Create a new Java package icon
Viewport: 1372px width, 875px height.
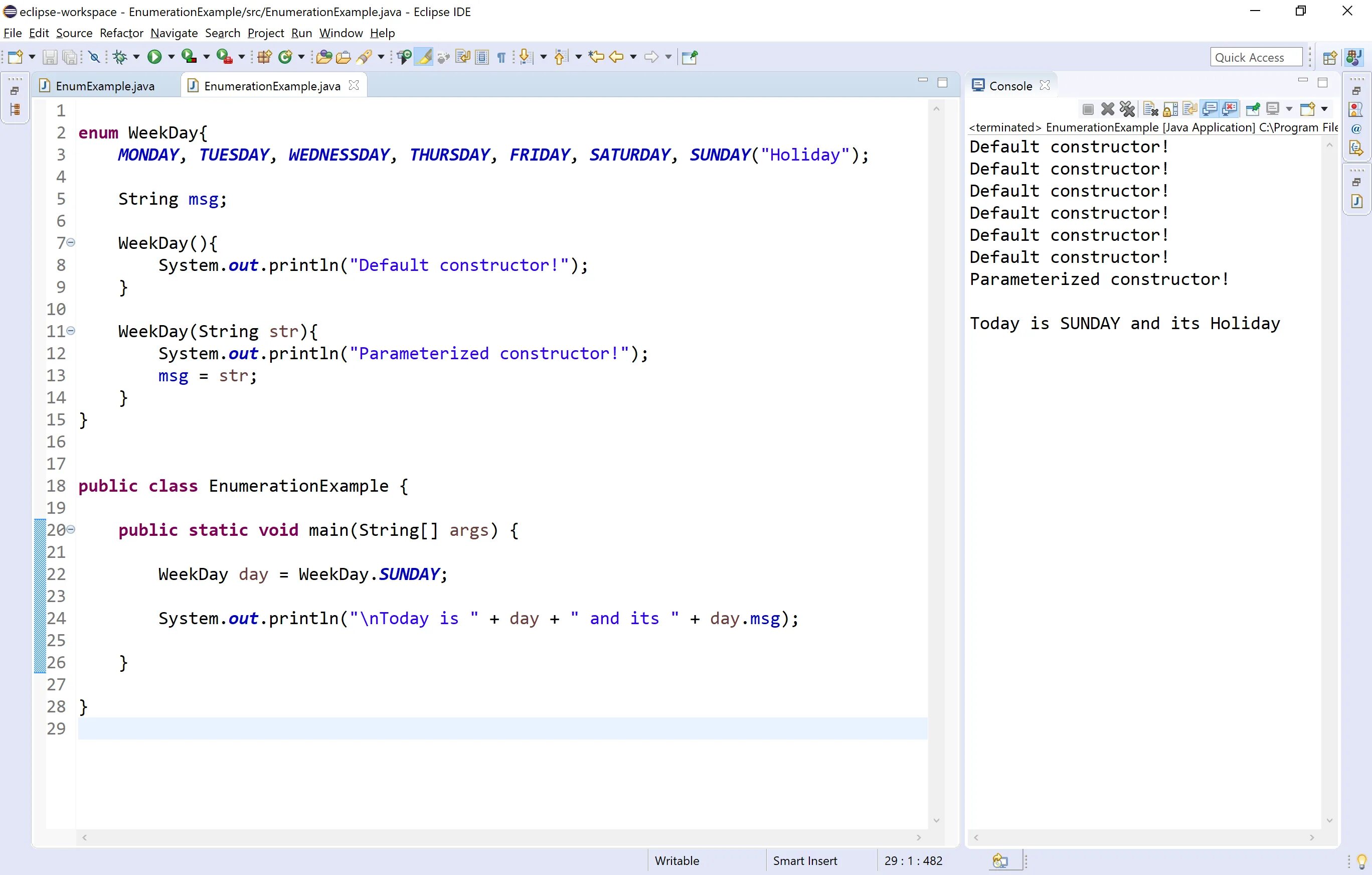click(264, 57)
